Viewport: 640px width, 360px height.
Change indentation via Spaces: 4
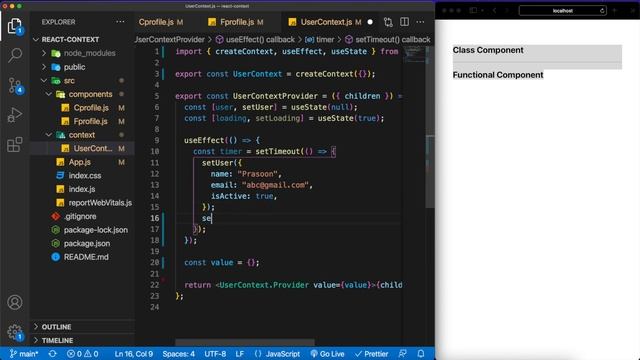pyautogui.click(x=178, y=354)
